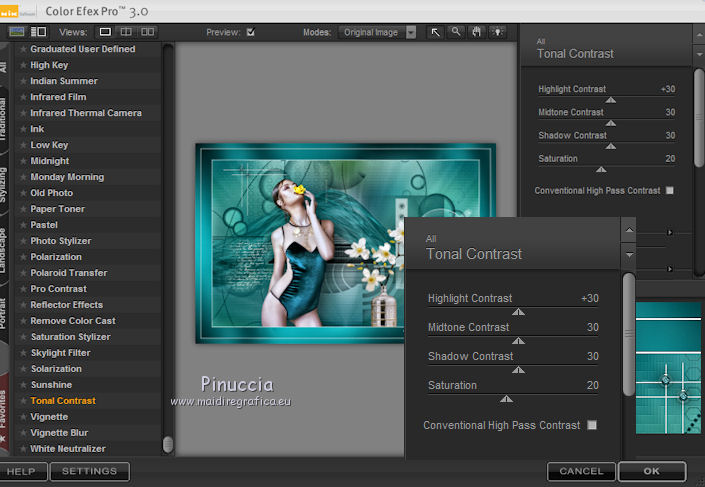Viewport: 705px width, 487px height.
Task: Open the Landscape filters side tab
Action: coord(4,250)
